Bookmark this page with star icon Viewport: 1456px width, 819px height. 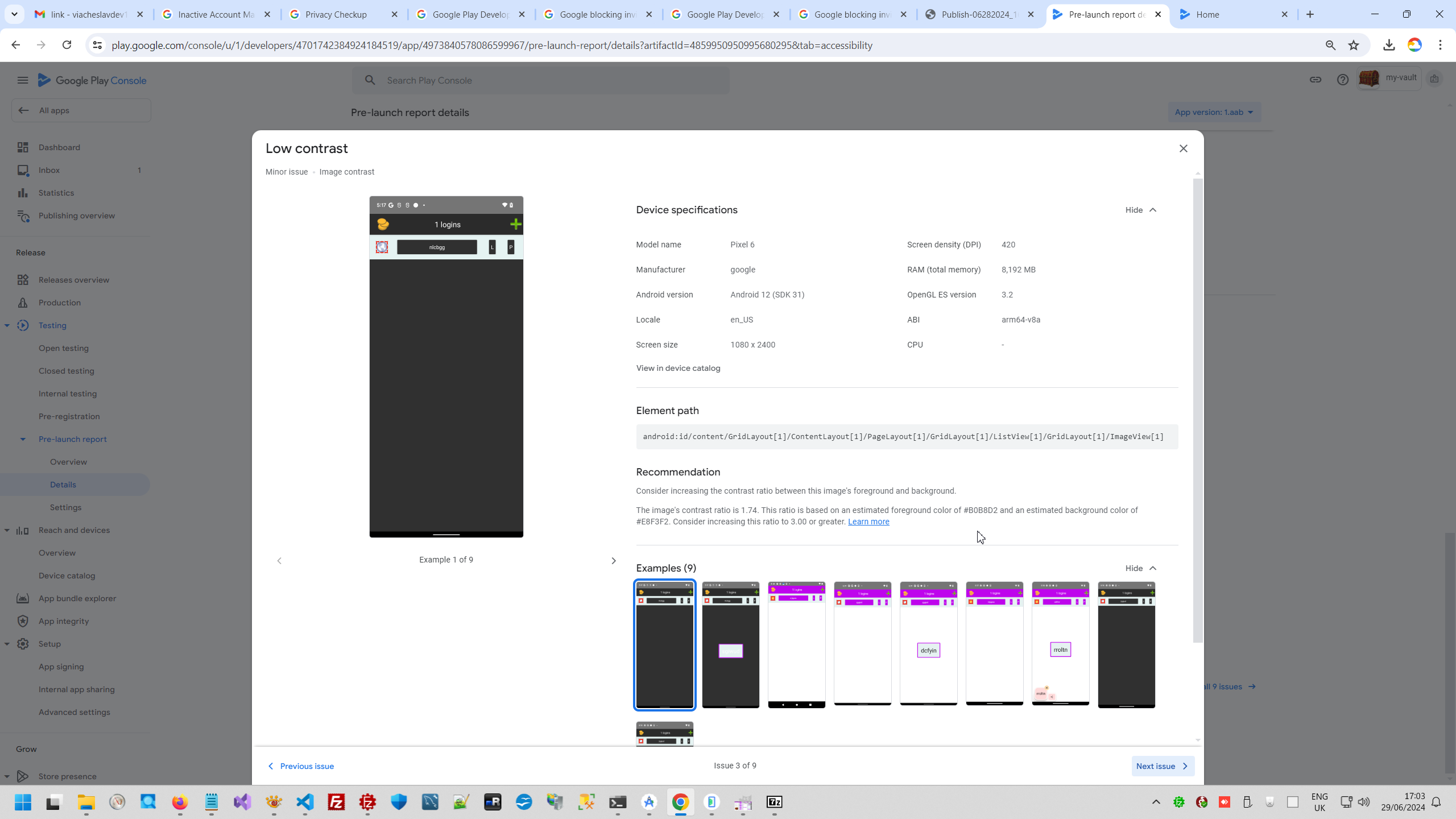(1354, 45)
